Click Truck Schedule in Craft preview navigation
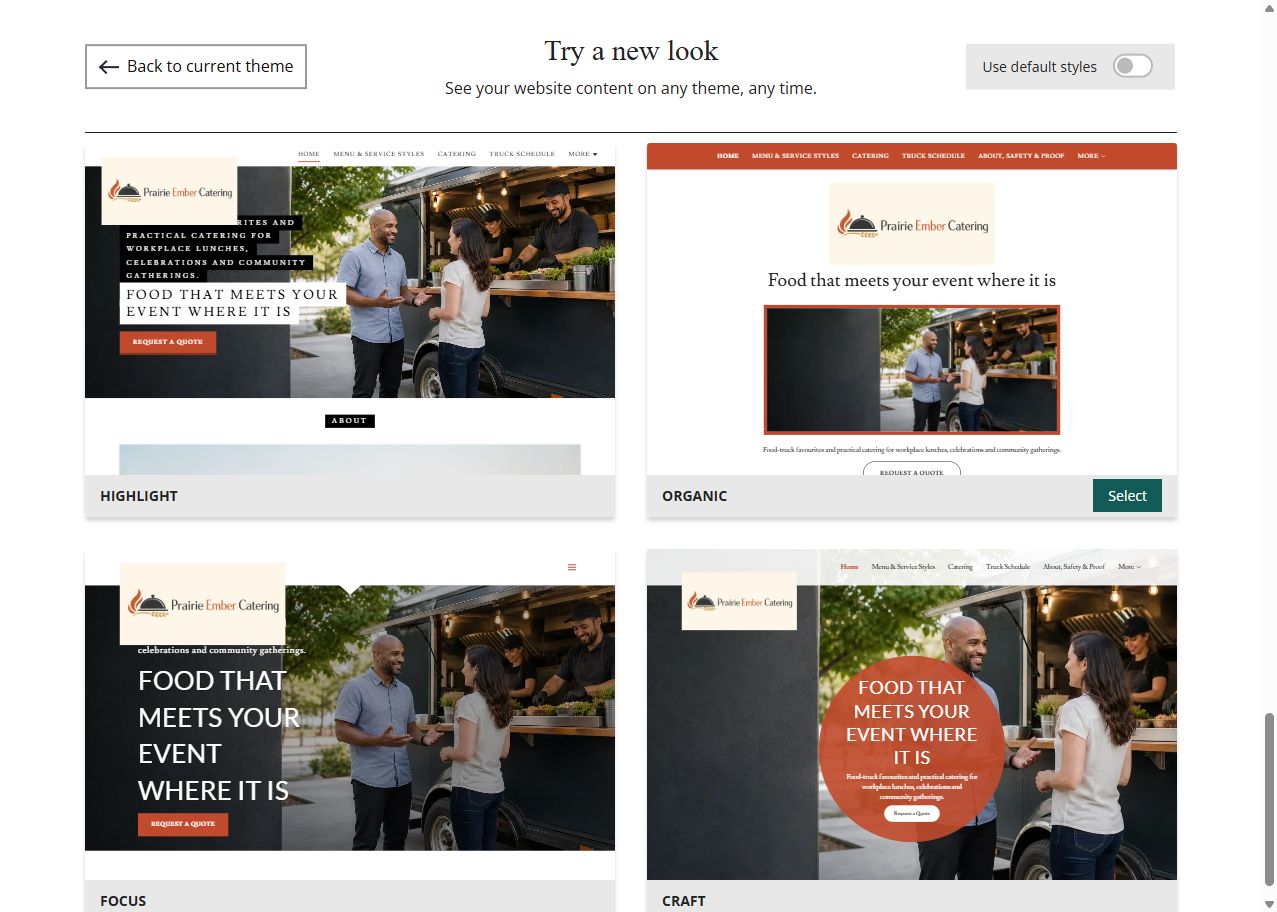The height and width of the screenshot is (912, 1277). pos(1008,567)
